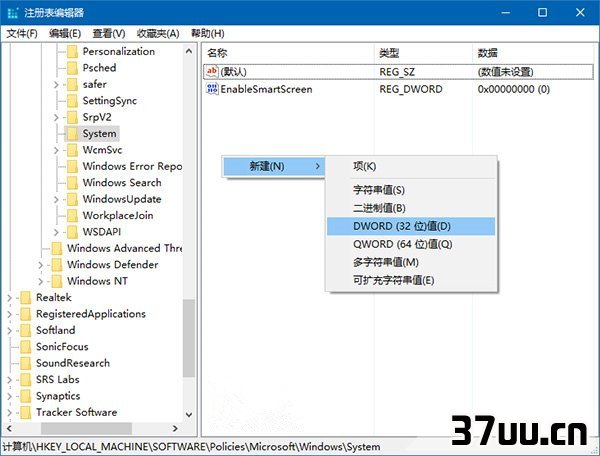
Task: Click the tree scroll right arrow
Action: tap(176, 428)
